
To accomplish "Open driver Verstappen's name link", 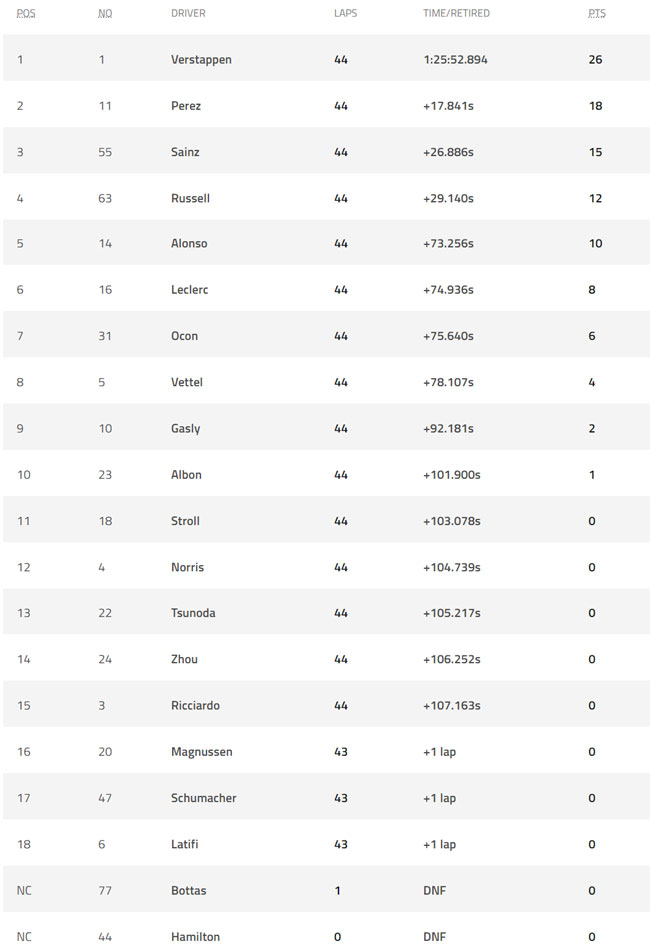I will pos(201,60).
